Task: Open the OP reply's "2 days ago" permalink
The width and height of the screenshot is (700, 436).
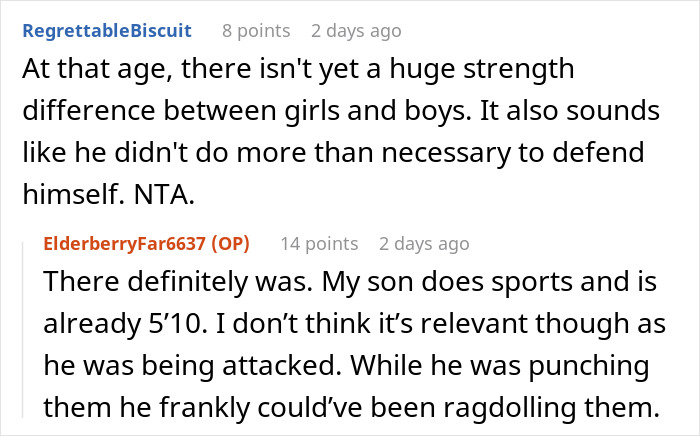Action: 424,243
